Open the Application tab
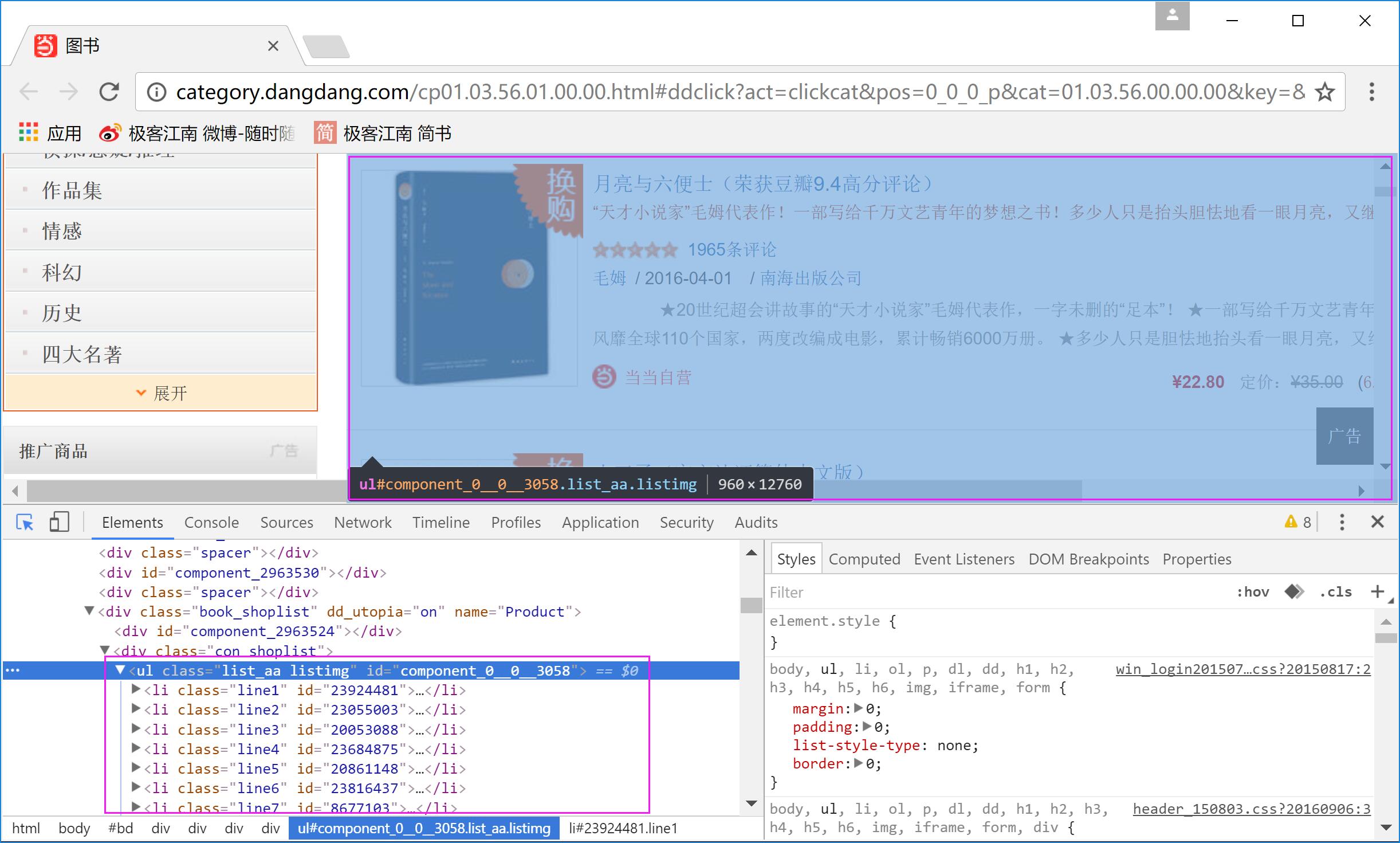Screen dimensions: 1400x843 (600, 523)
